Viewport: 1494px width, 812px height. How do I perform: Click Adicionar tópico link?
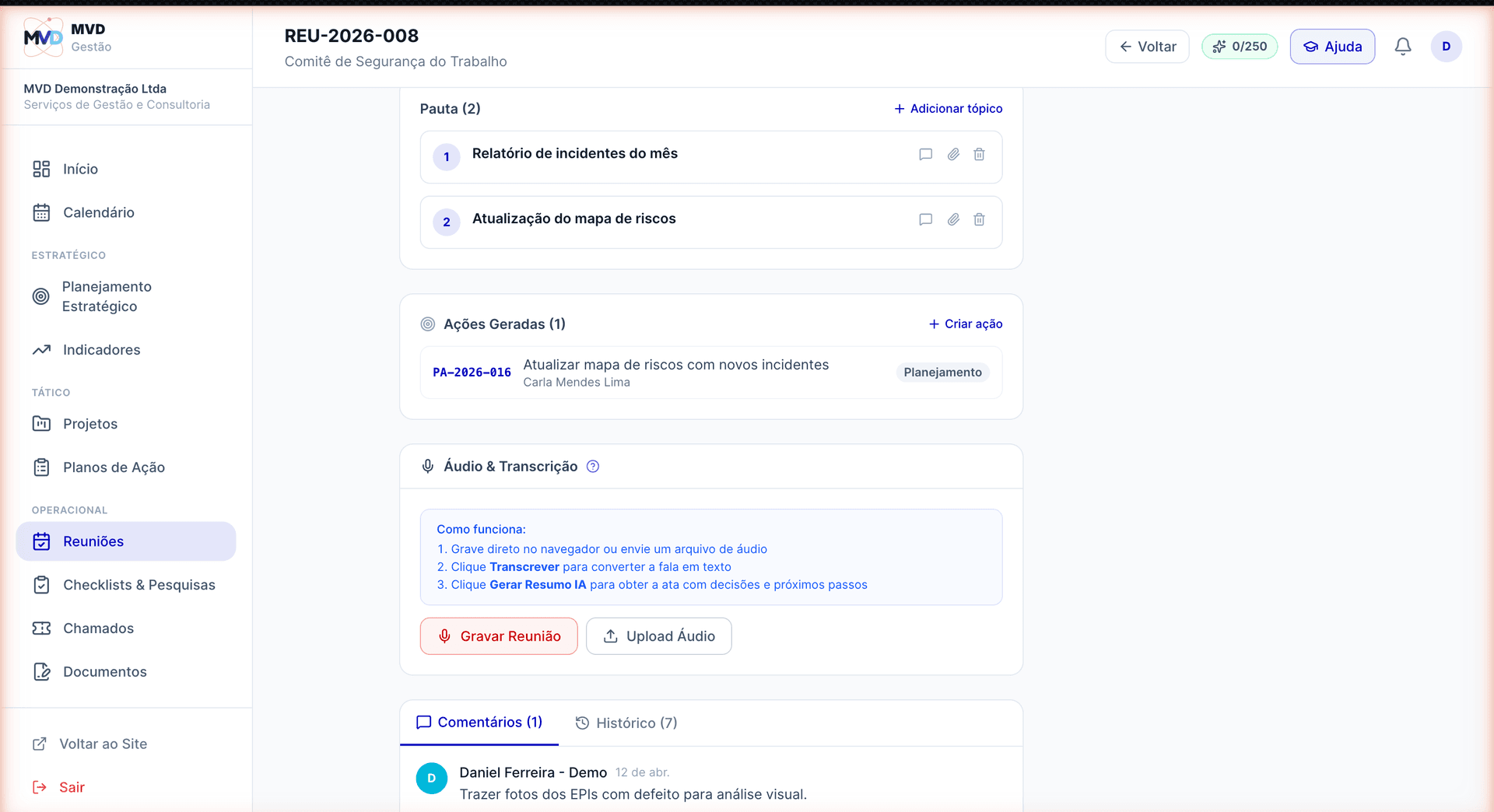tap(948, 109)
